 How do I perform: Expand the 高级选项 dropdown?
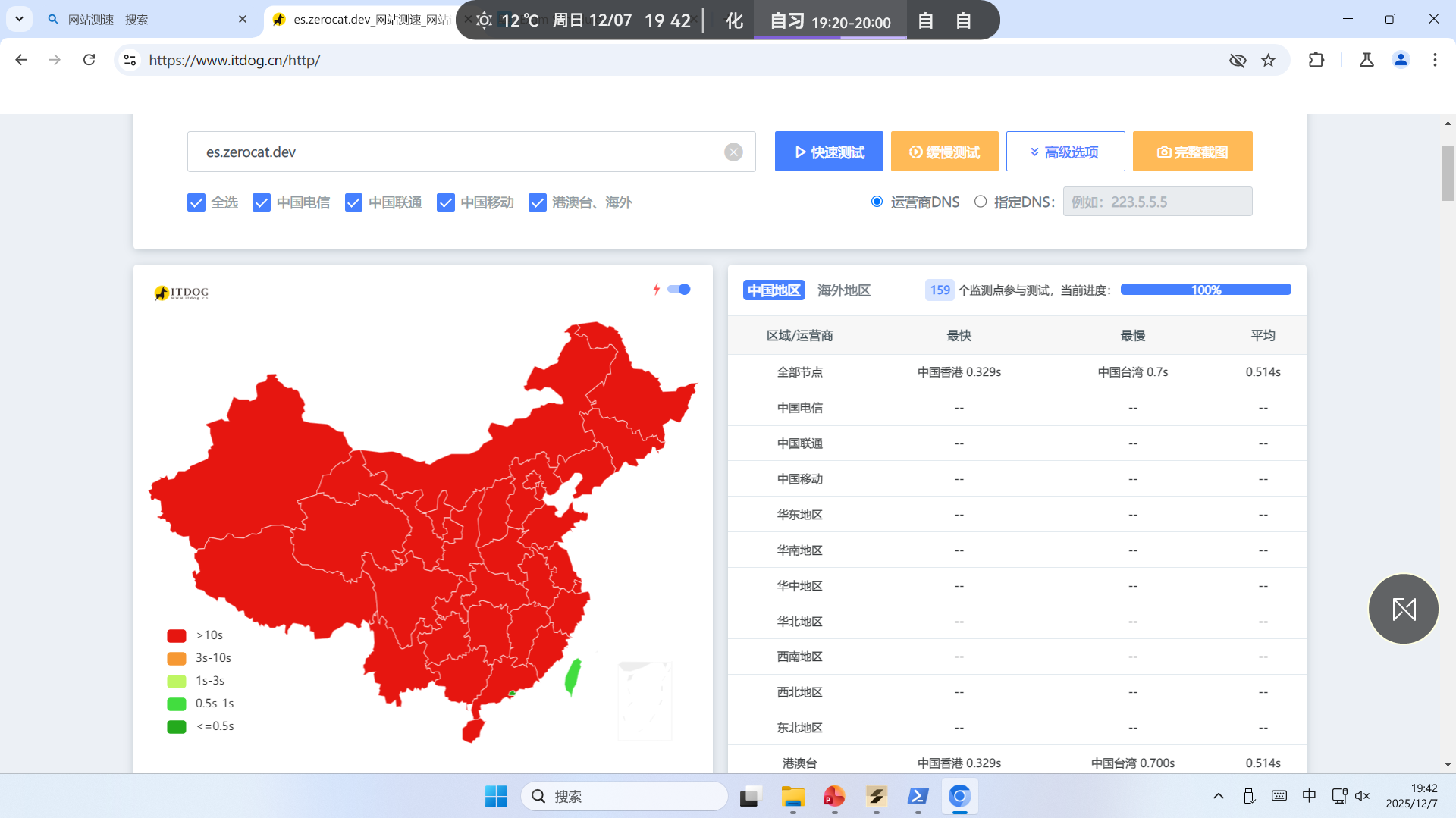[1065, 152]
